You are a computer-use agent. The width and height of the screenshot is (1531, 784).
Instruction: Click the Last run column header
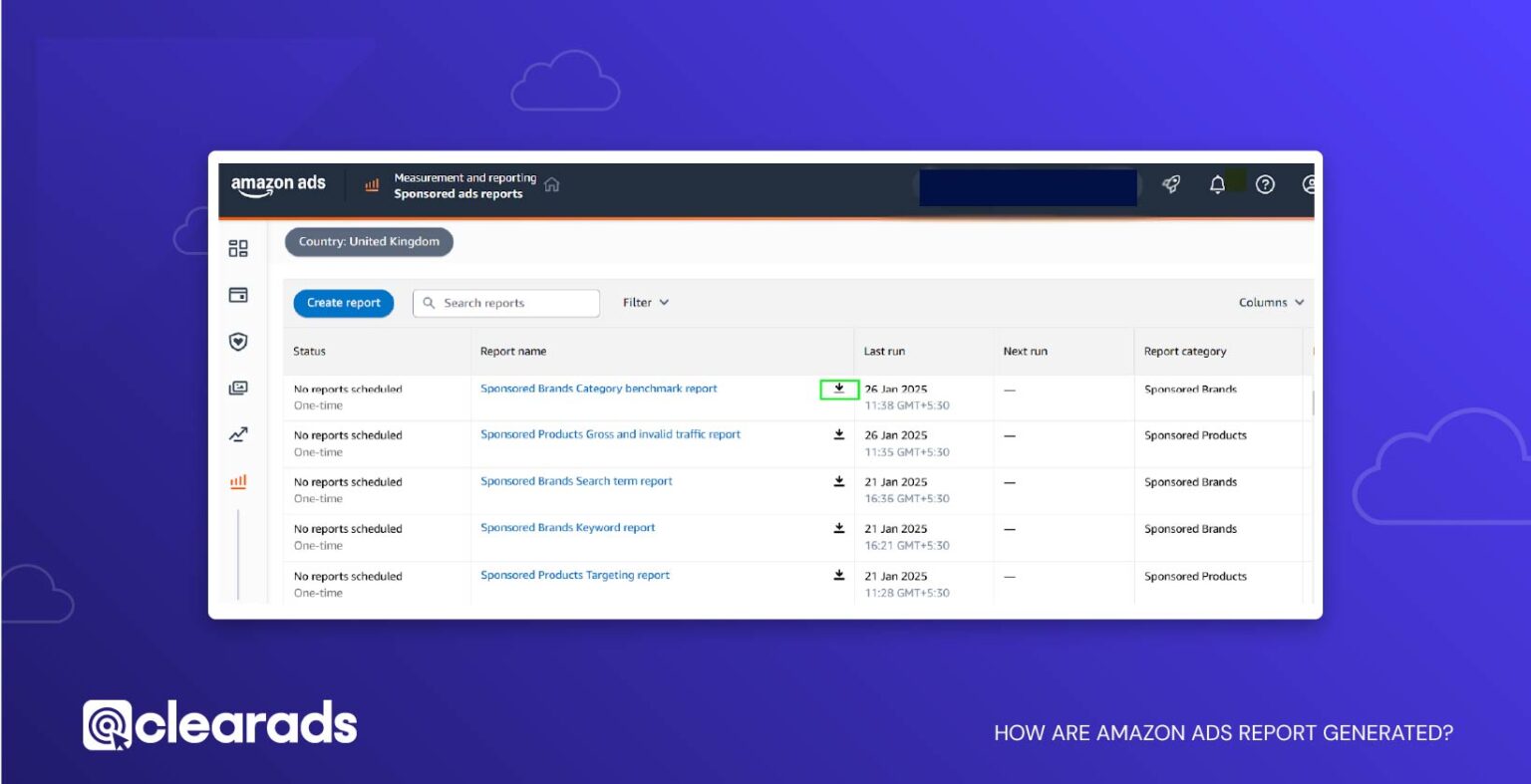pyautogui.click(x=884, y=352)
